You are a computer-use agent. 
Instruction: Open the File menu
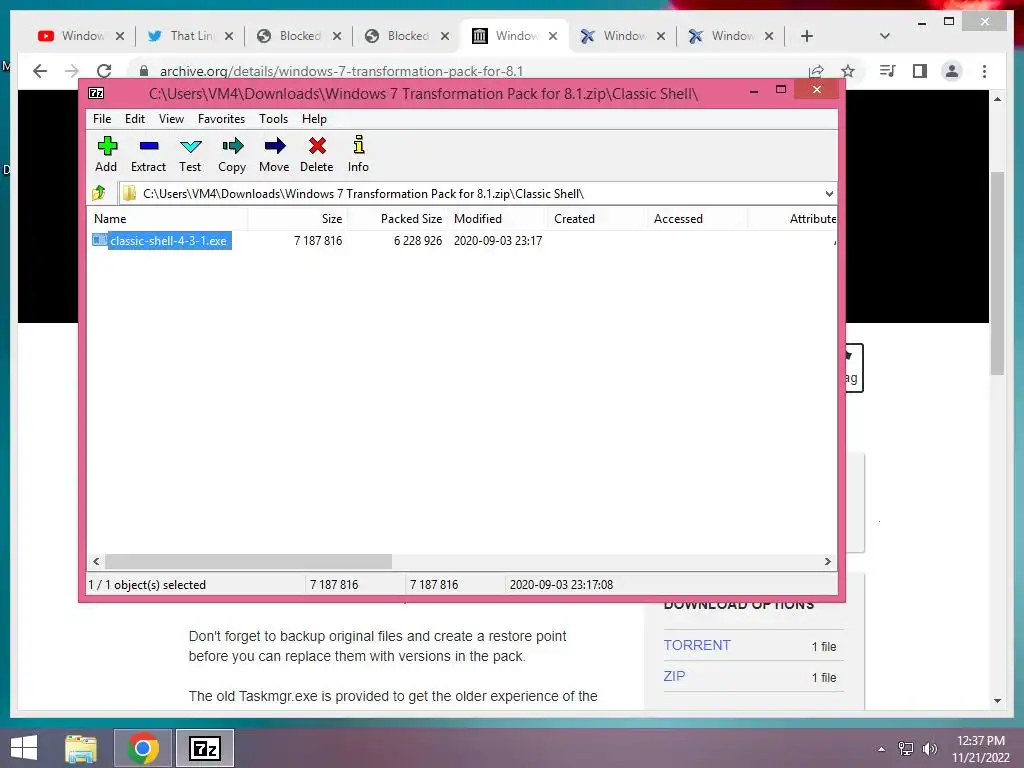(102, 119)
